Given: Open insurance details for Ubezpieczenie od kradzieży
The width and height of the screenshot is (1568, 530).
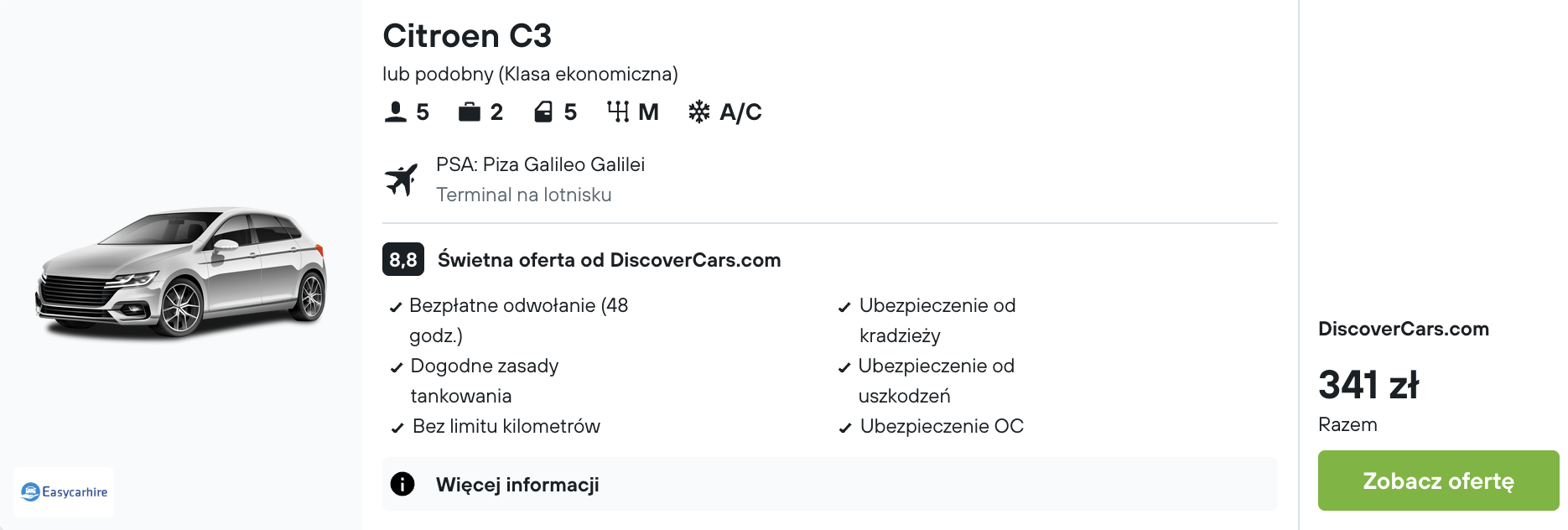Looking at the screenshot, I should pyautogui.click(x=937, y=320).
